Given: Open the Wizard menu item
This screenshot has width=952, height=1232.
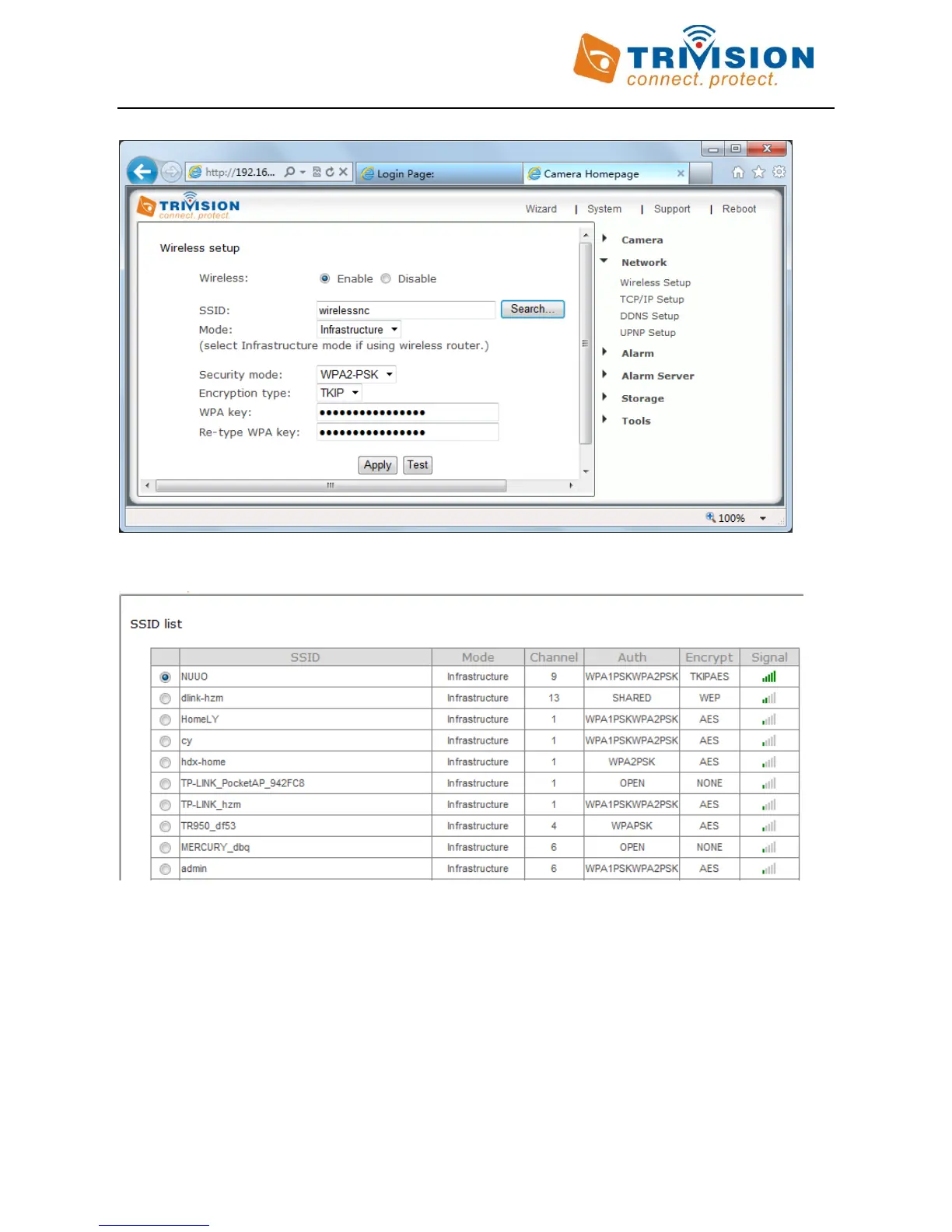Looking at the screenshot, I should click(541, 209).
